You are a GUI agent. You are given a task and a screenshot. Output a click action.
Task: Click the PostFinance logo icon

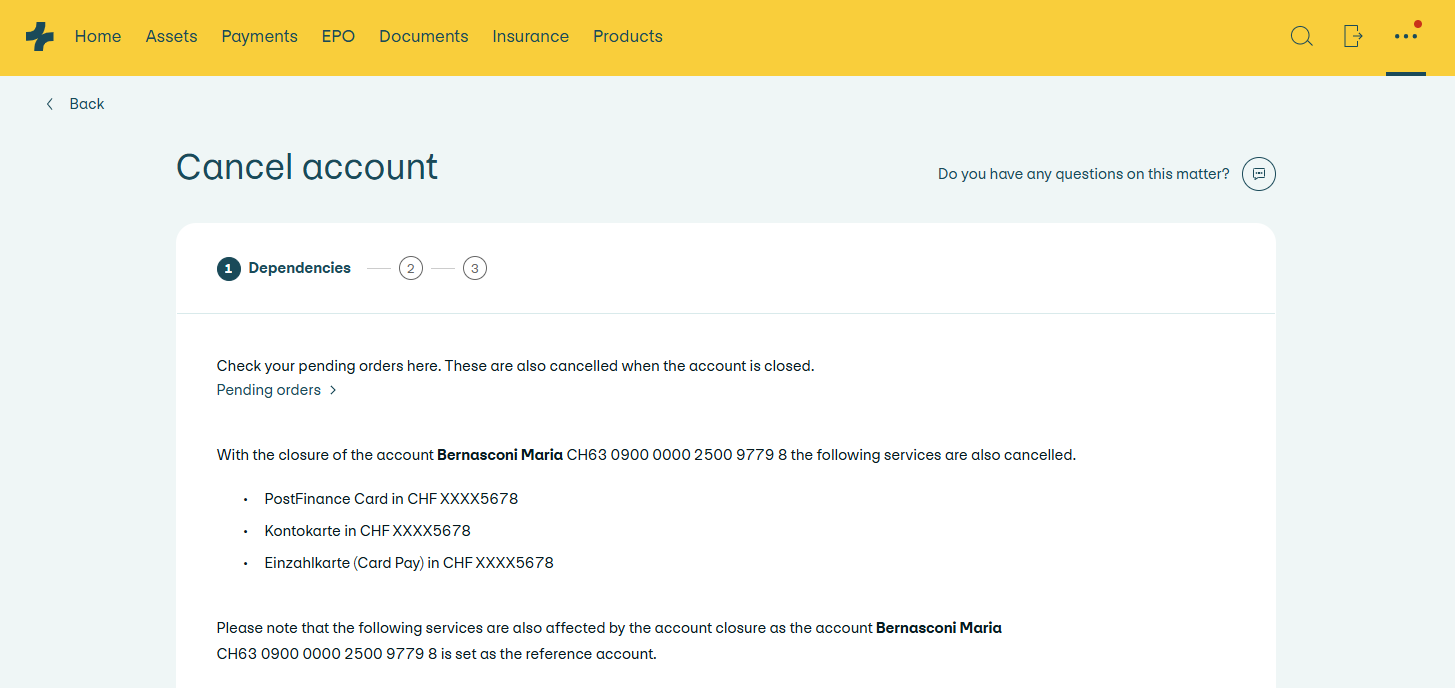coord(40,36)
